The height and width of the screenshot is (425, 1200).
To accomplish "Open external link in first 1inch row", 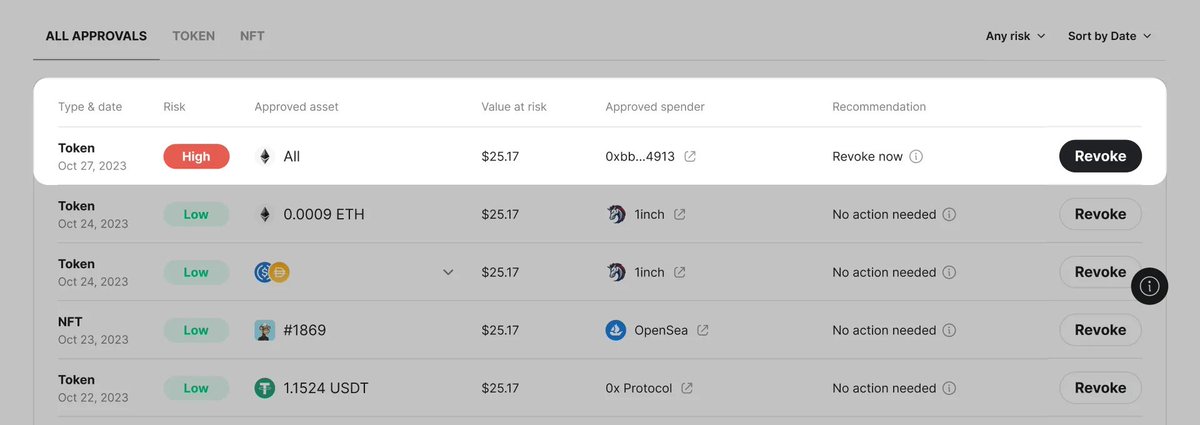I will (x=680, y=214).
